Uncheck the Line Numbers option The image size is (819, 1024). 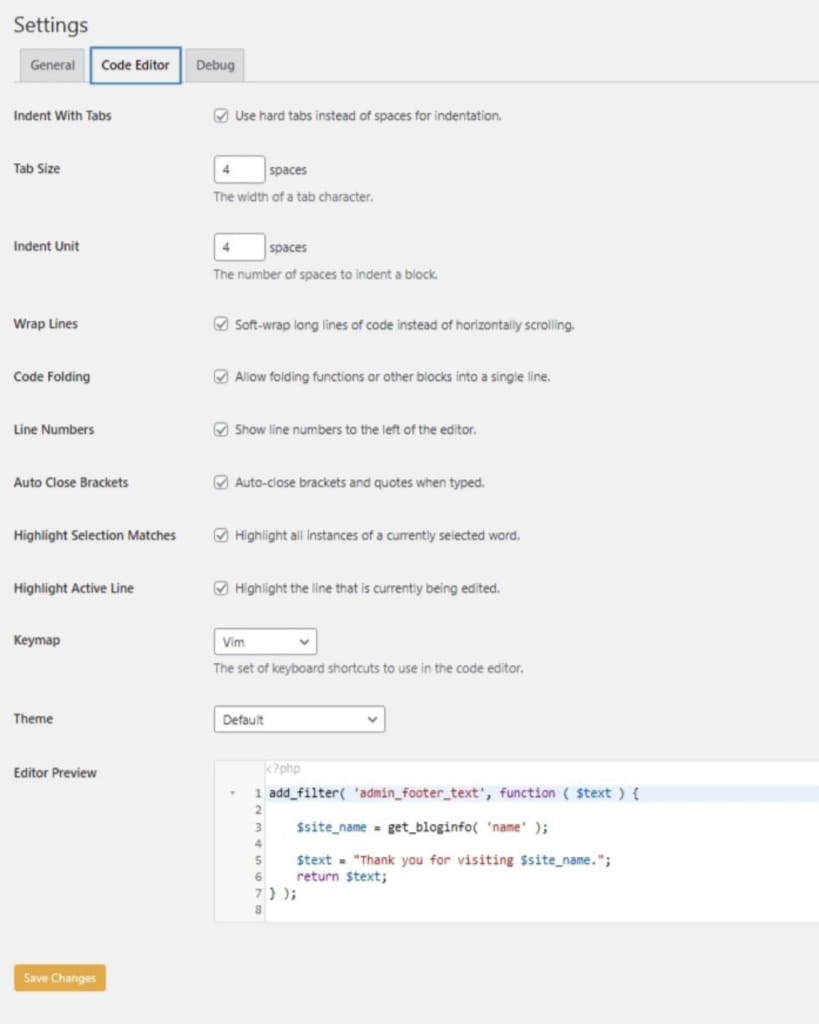coord(221,429)
